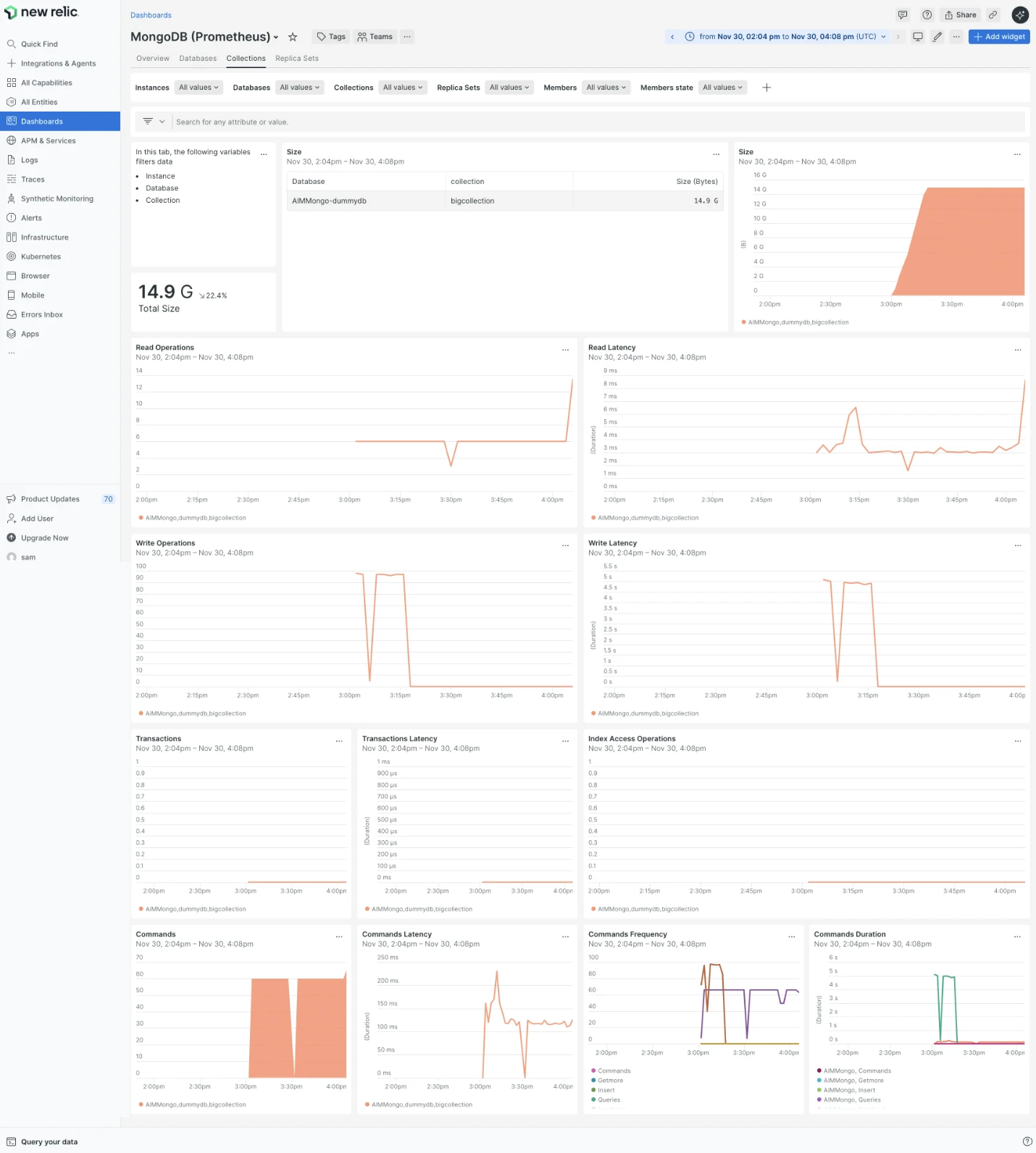This screenshot has height=1153, width=1036.
Task: Open dashboard more options ellipsis beside Teams
Action: coord(407,37)
